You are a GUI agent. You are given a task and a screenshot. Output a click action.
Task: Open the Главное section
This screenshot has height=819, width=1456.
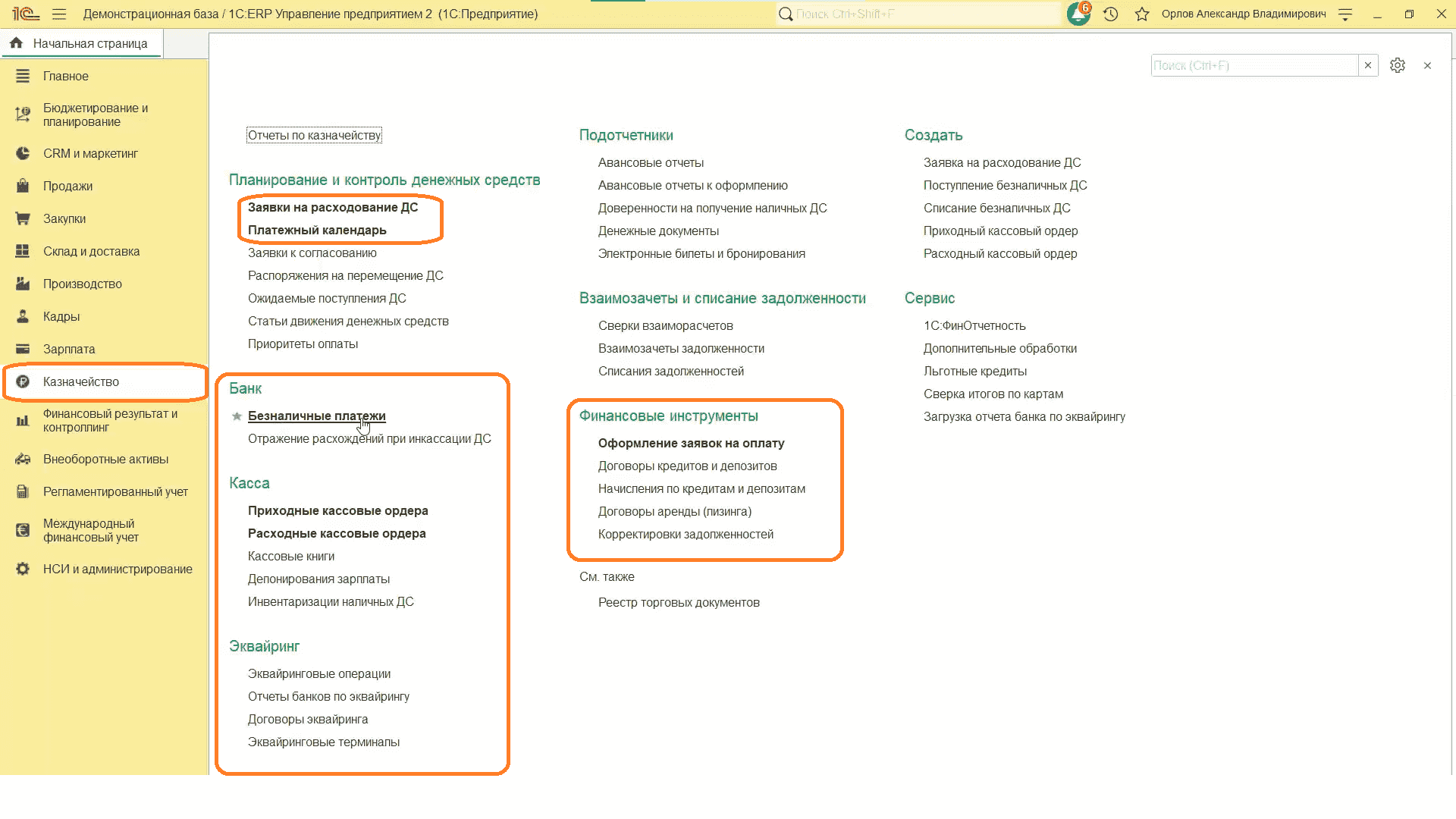pyautogui.click(x=66, y=76)
